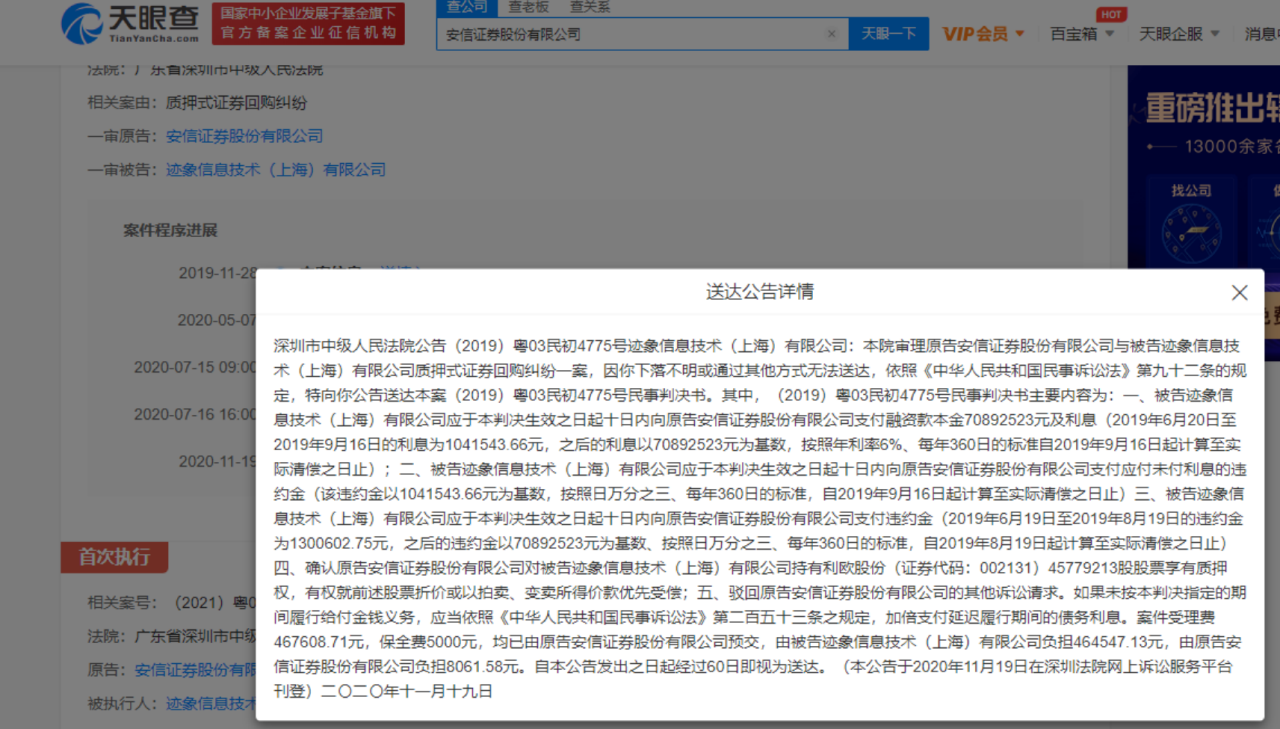Click the announcement body text in dialog

759,518
